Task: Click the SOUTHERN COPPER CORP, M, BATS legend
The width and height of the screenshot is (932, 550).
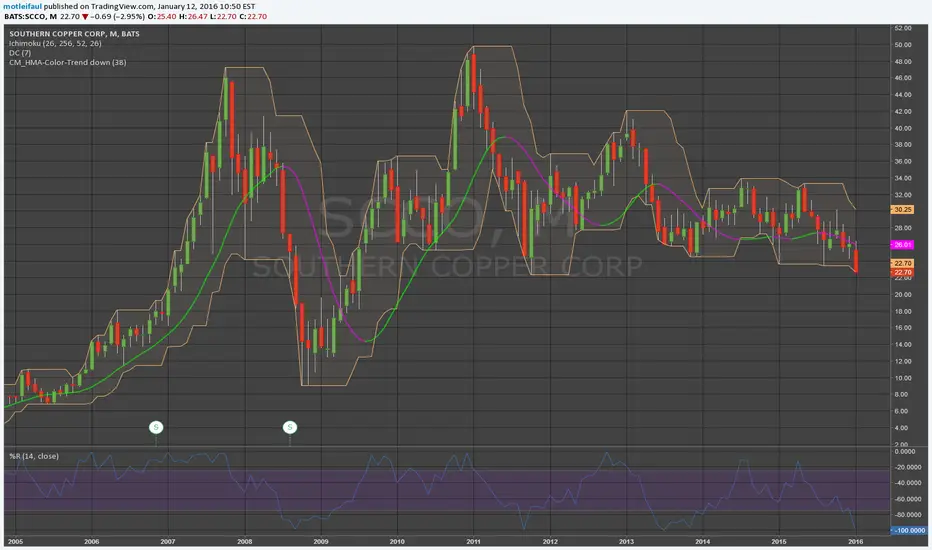Action: tap(74, 34)
